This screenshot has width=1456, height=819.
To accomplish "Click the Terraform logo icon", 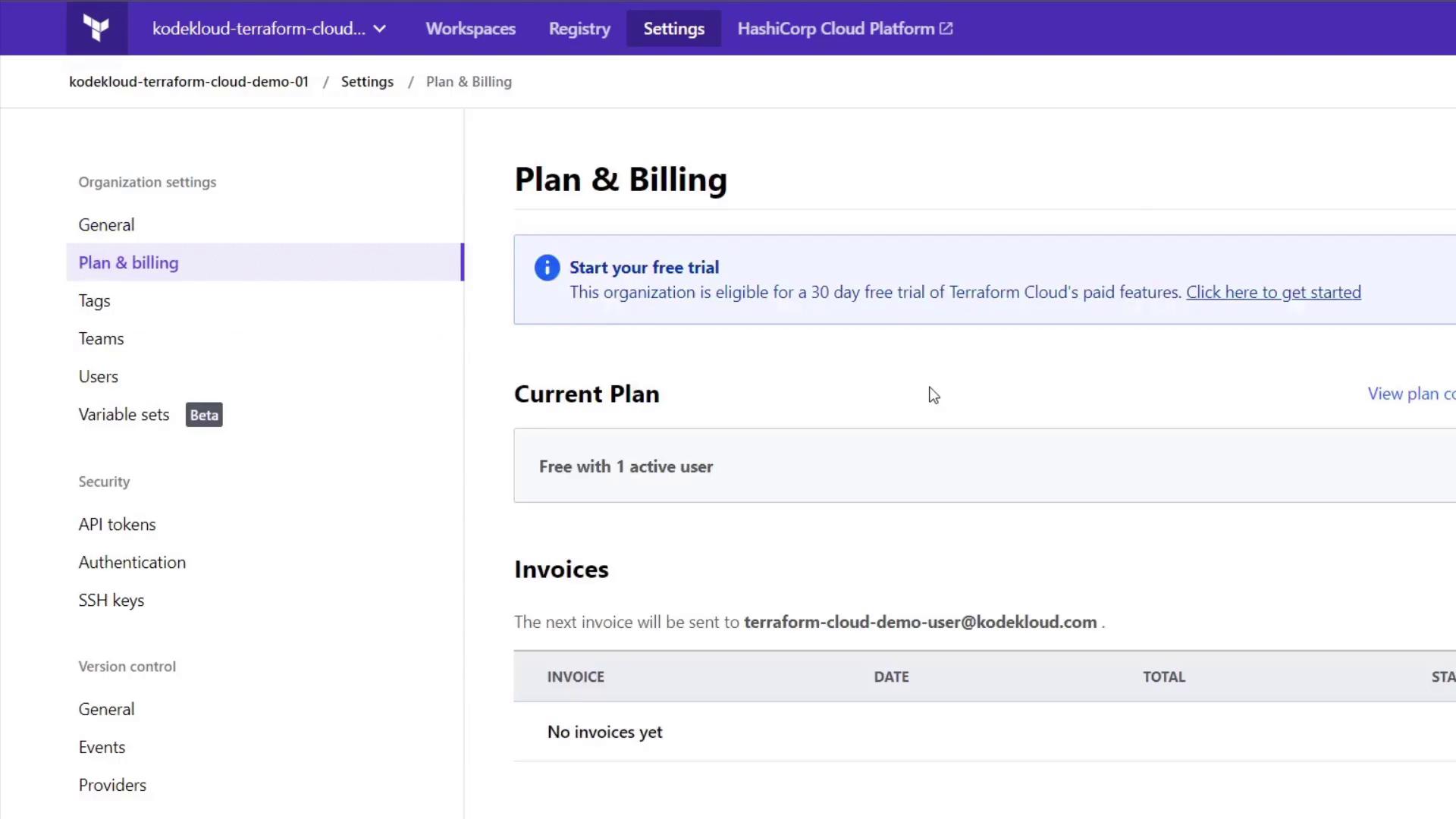I will coord(96,28).
